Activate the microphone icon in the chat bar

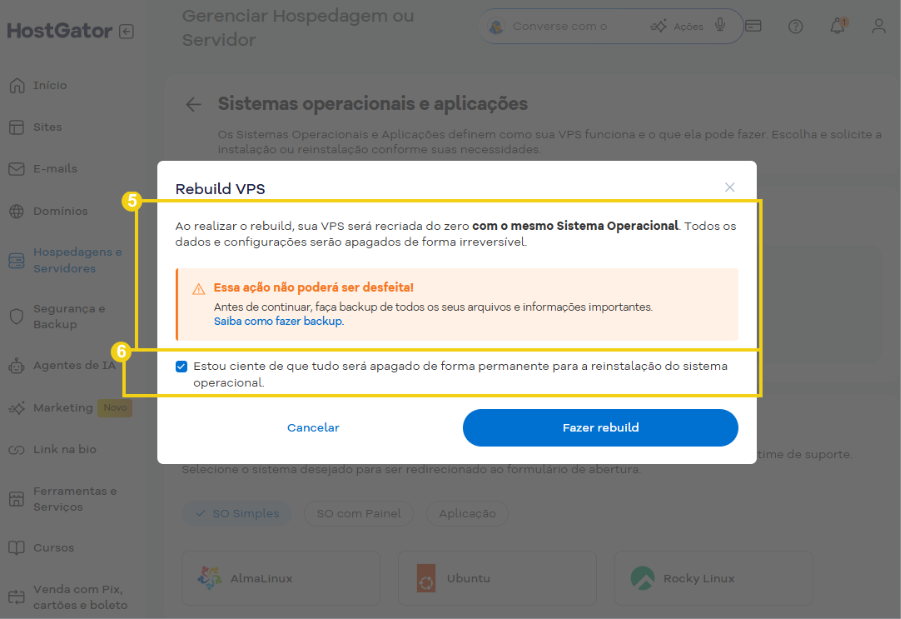pos(720,26)
